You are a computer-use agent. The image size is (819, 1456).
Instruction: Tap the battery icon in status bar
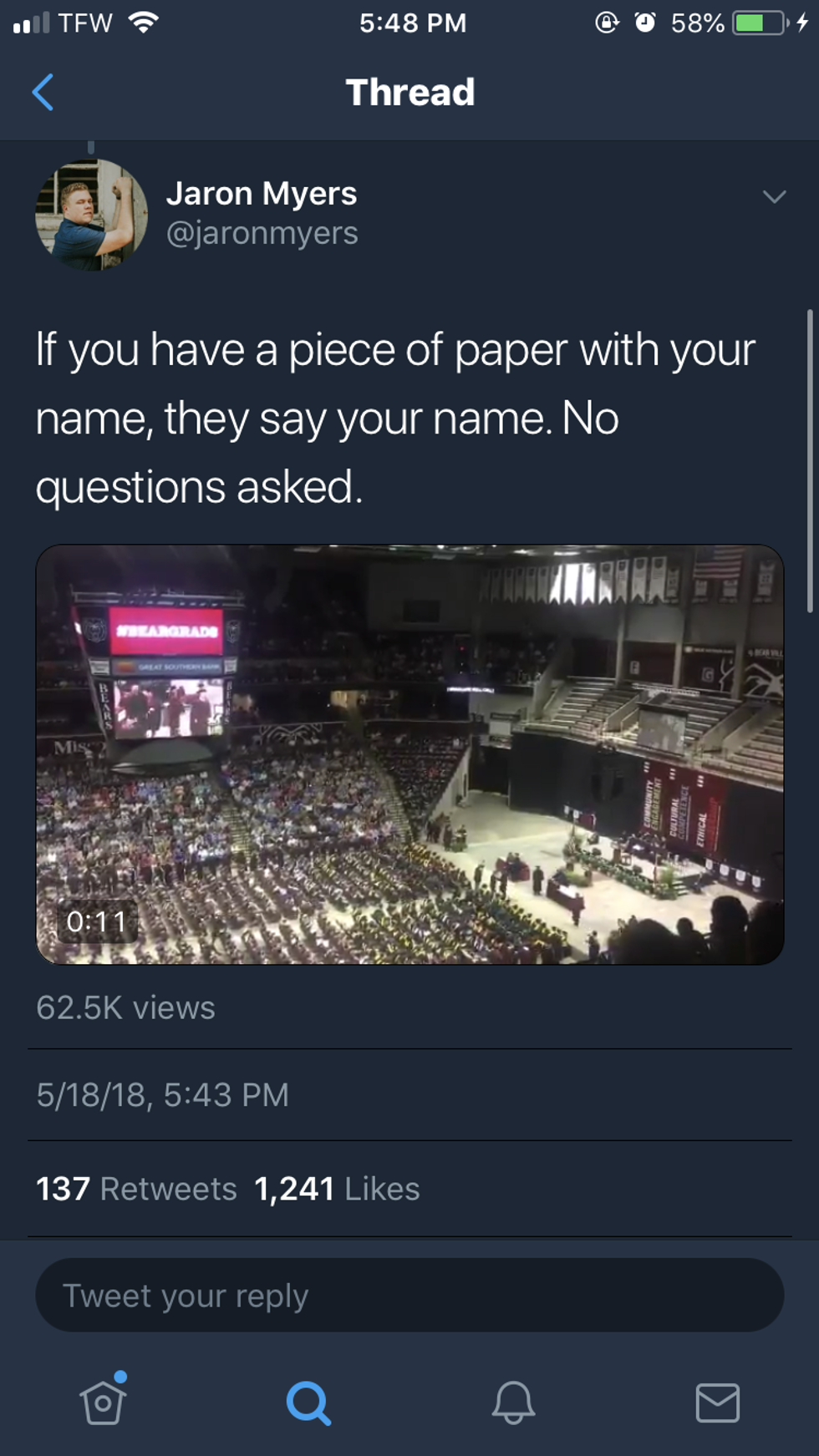click(x=760, y=23)
